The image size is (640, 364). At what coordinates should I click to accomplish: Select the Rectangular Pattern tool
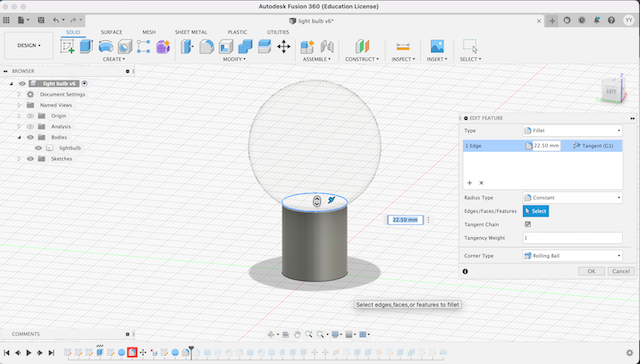[144, 47]
